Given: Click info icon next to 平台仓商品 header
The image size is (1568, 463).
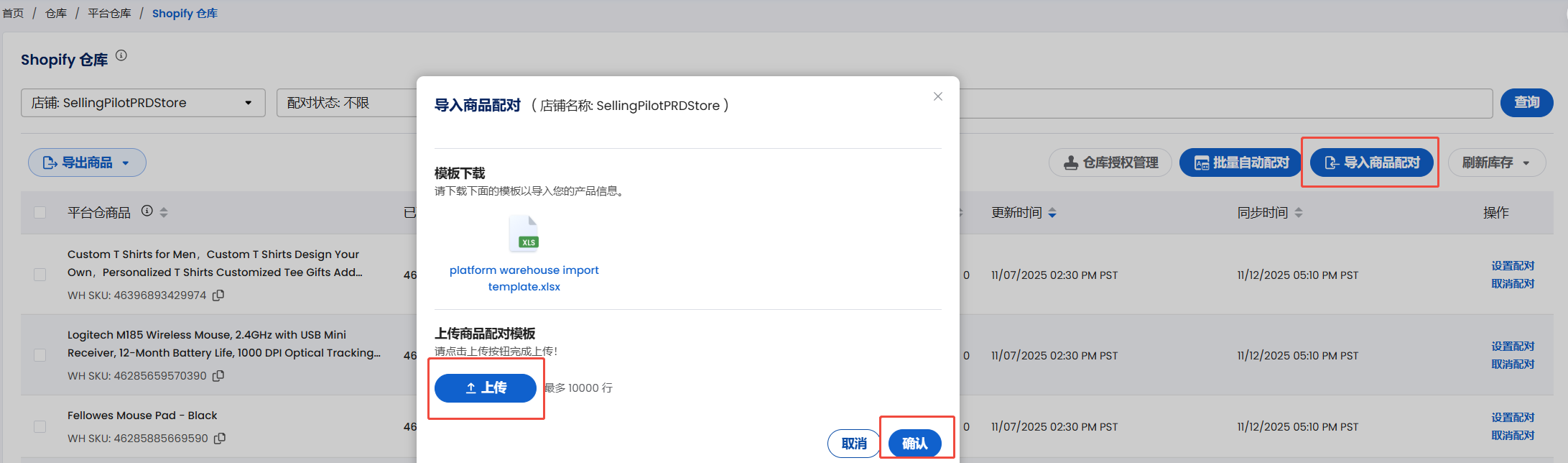Looking at the screenshot, I should (x=147, y=211).
